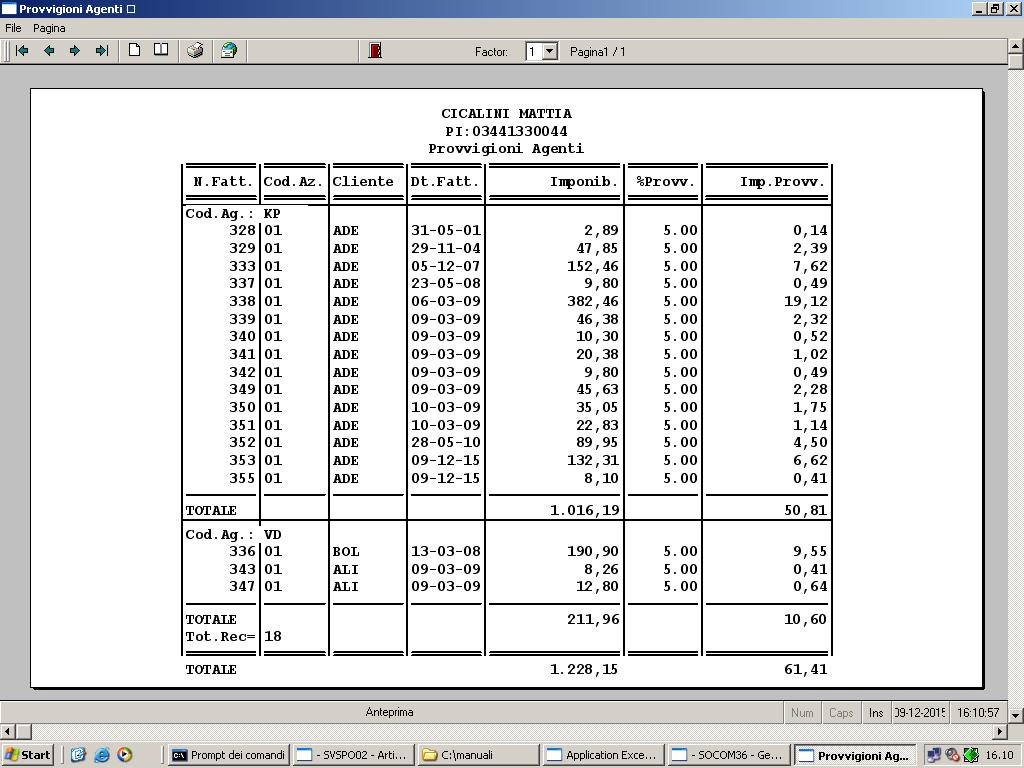
Task: Open the Pagina menu
Action: click(49, 28)
